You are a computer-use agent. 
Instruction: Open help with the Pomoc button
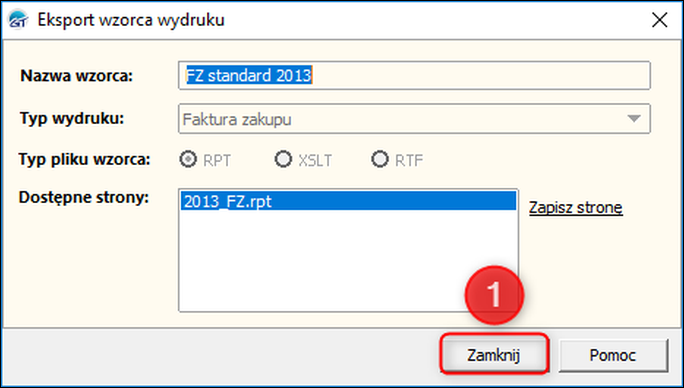(x=613, y=355)
